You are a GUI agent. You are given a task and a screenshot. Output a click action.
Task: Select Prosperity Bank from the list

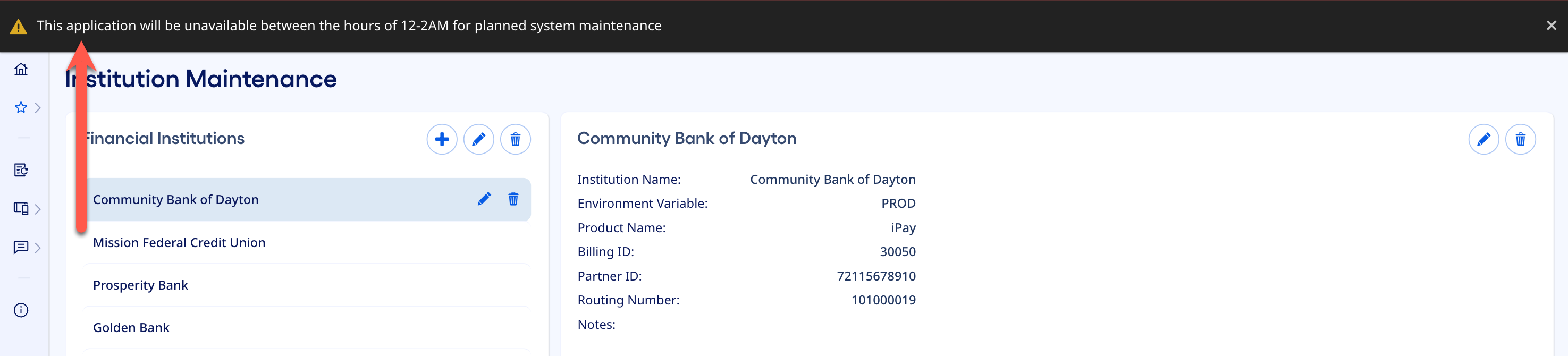[141, 285]
